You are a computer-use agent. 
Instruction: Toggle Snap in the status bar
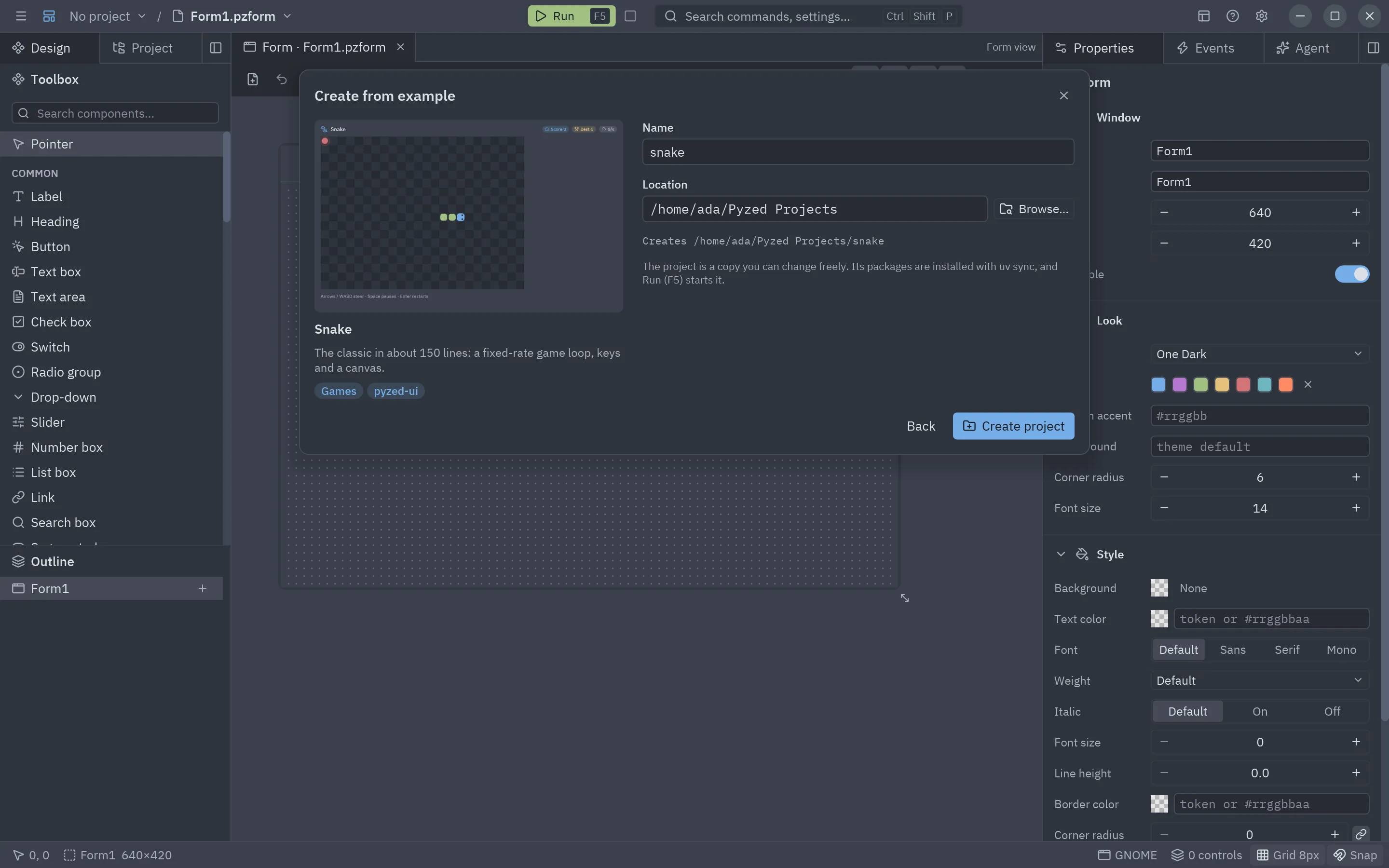pos(1355,855)
